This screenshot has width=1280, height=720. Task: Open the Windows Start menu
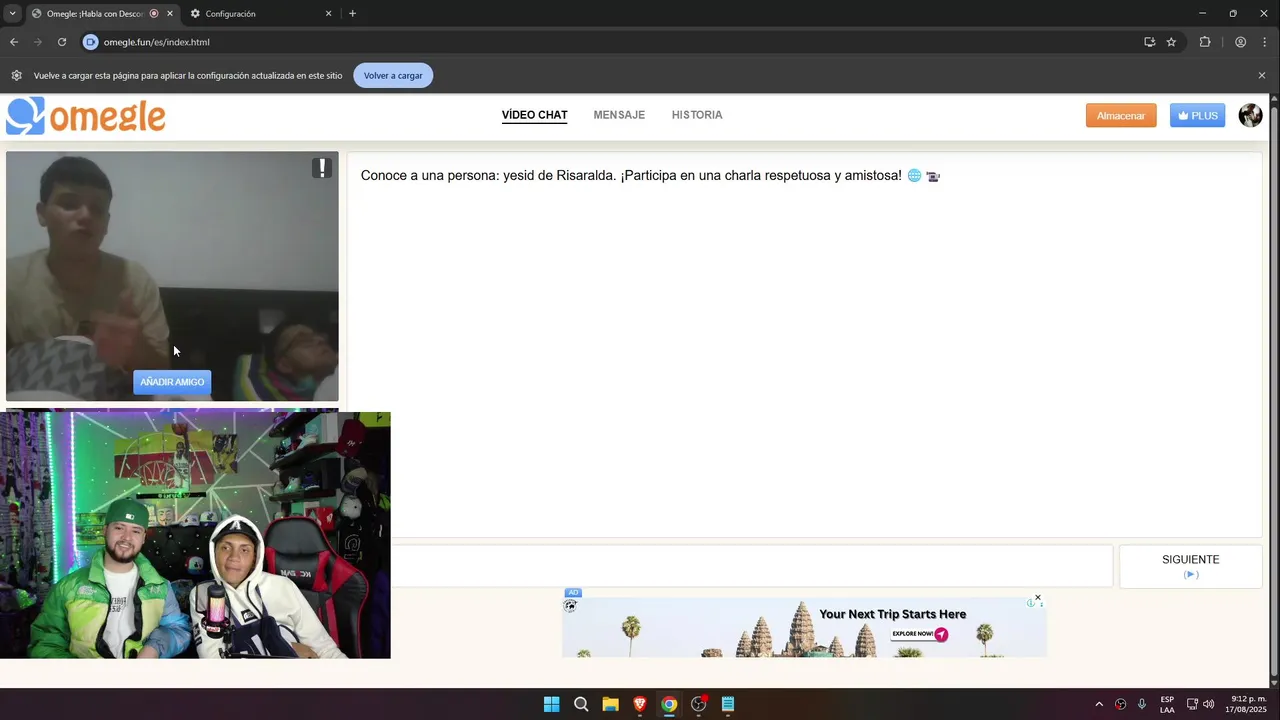551,704
